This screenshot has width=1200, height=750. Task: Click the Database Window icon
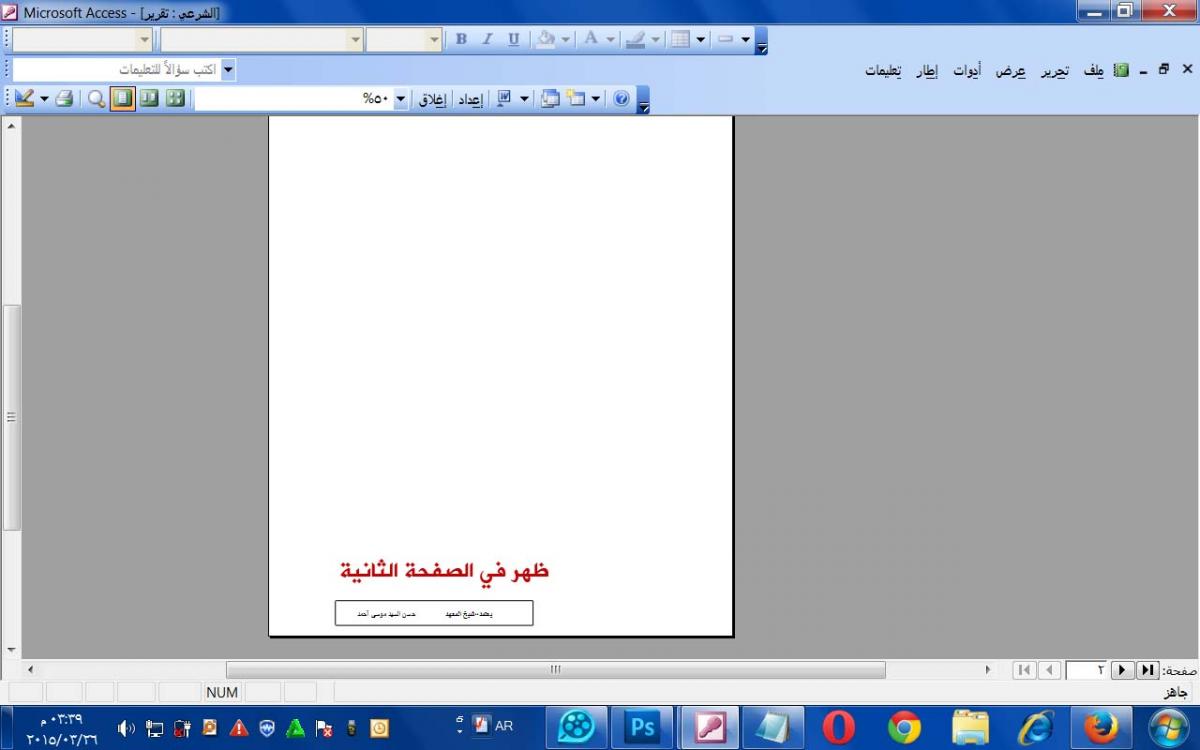550,99
